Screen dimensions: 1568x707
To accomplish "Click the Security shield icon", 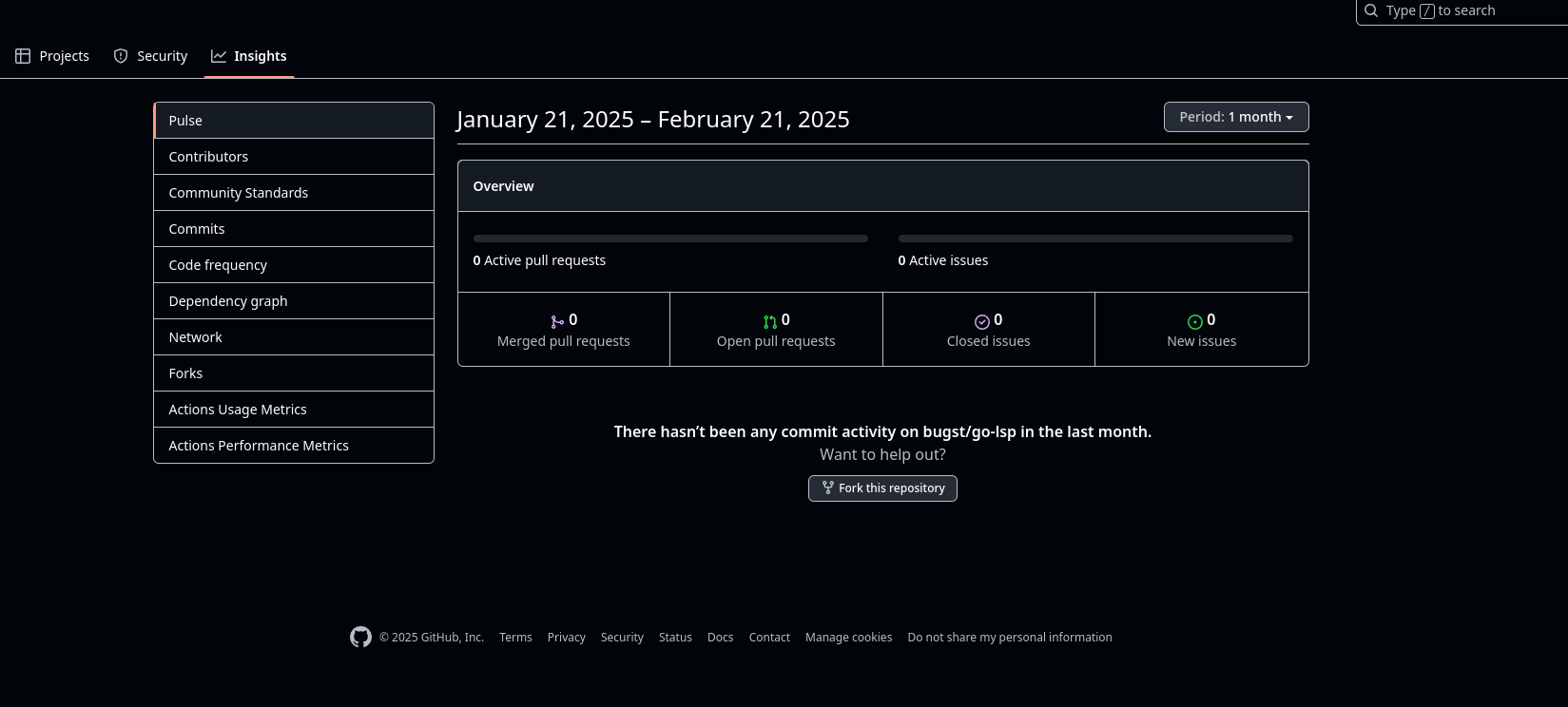I will tap(121, 56).
